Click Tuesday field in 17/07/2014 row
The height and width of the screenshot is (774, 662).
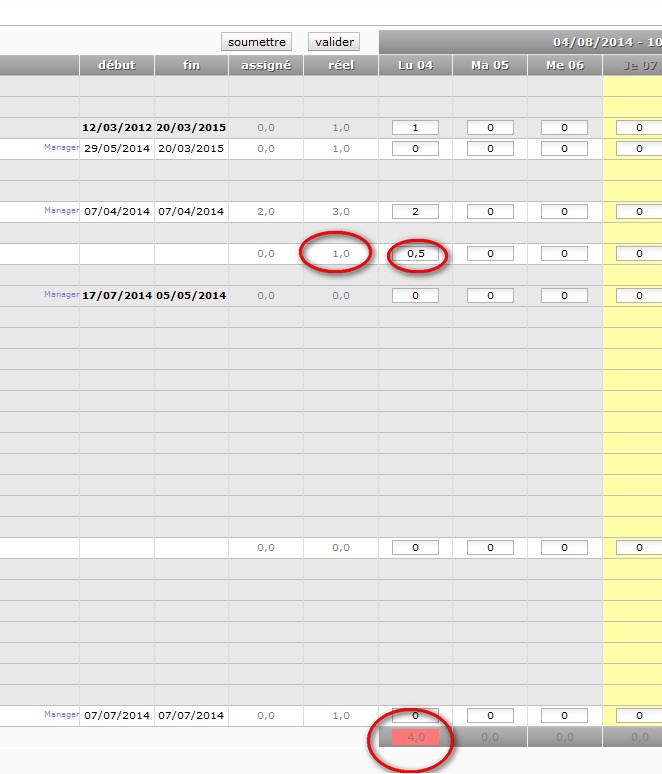click(490, 296)
